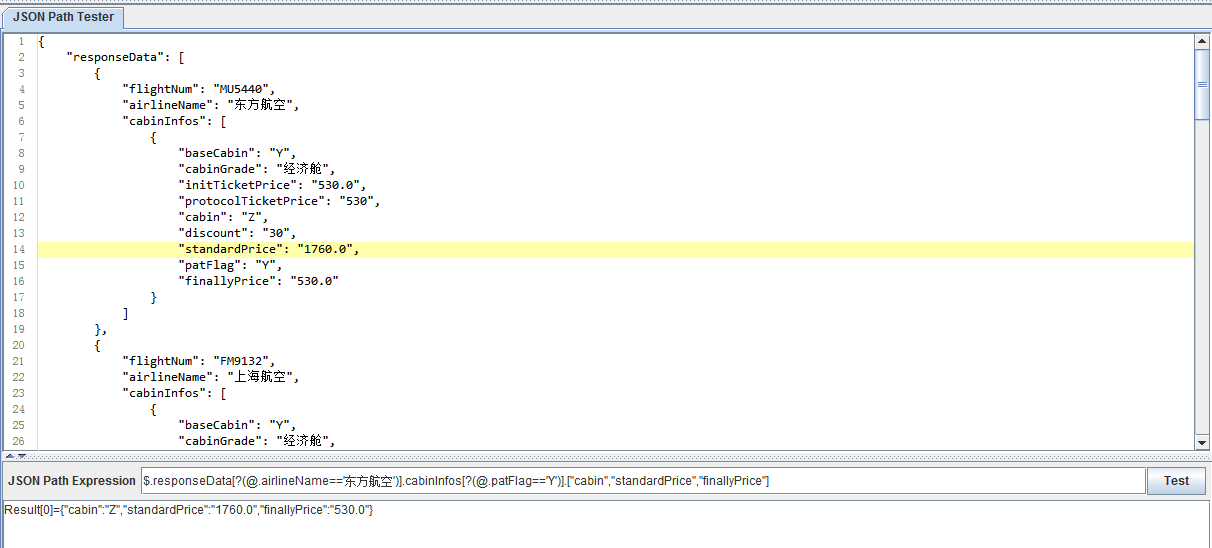Click the JSON editor vertical scrollbar thumb

click(1202, 84)
